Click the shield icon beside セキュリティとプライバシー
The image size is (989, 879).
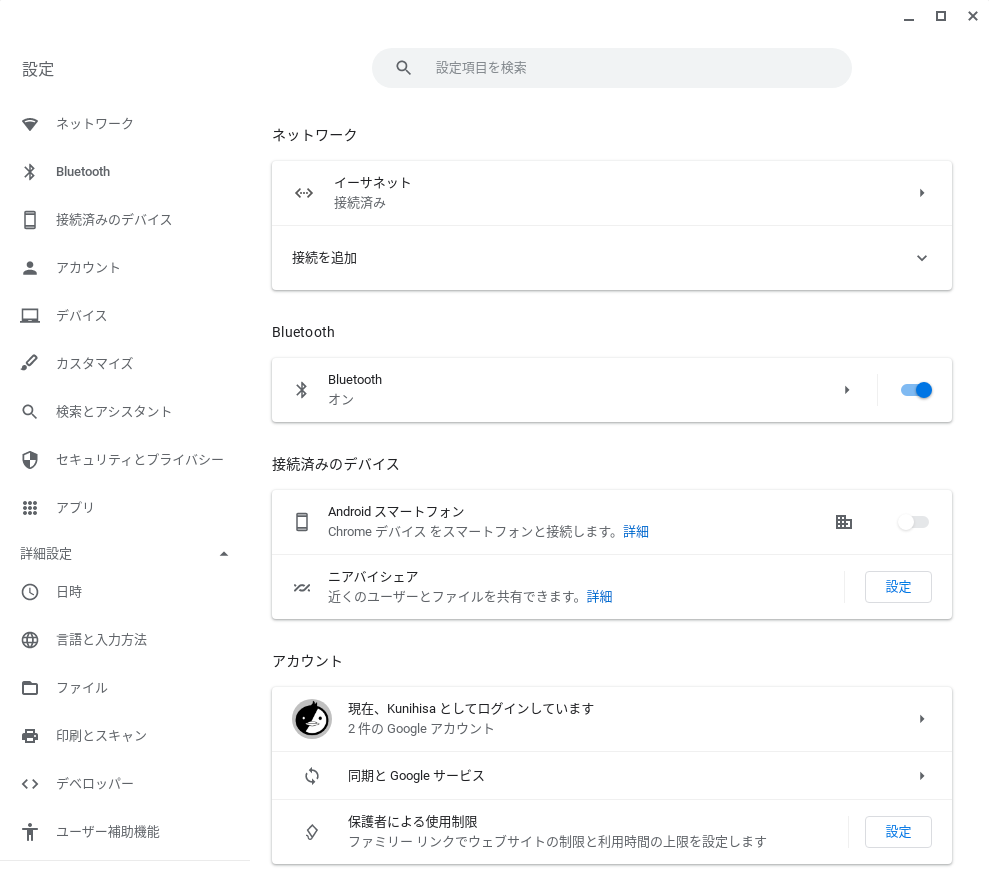pos(30,460)
